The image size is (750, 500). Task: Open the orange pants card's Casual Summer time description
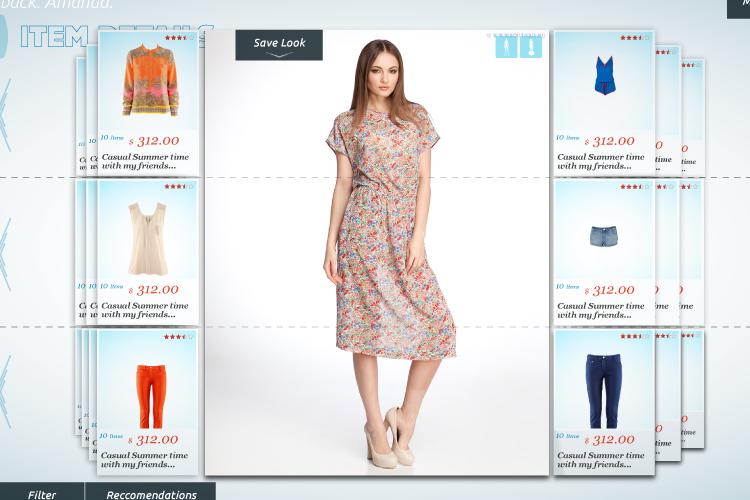[x=144, y=460]
